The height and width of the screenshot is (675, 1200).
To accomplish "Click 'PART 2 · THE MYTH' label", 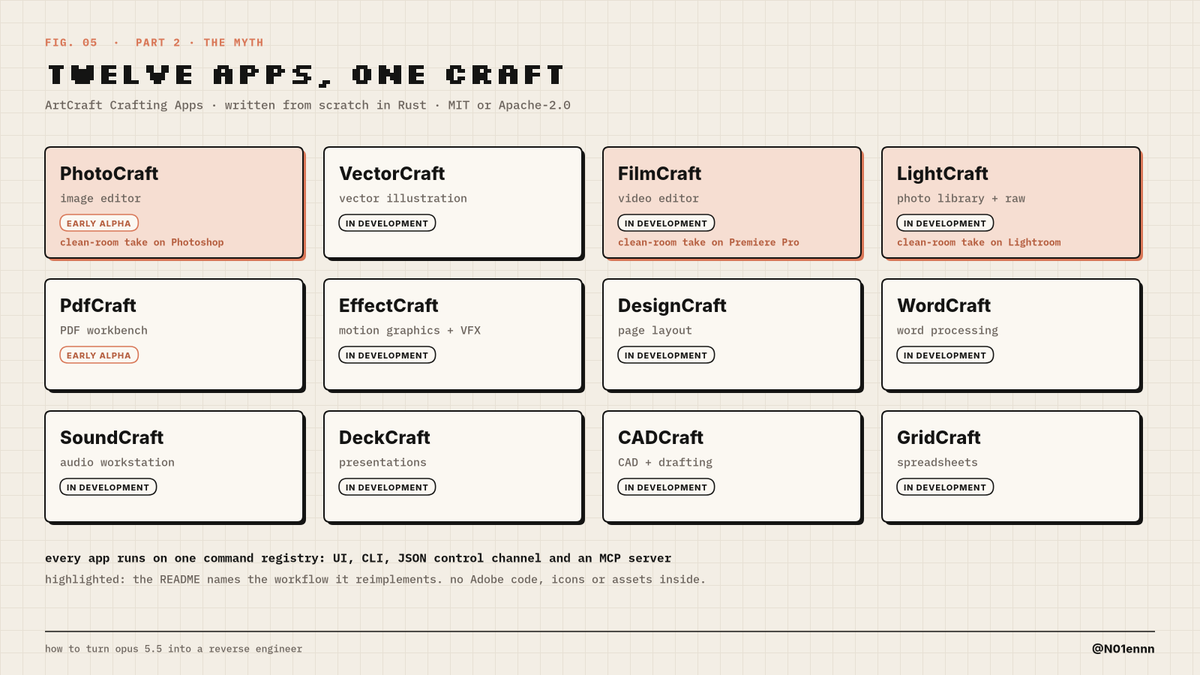I will (x=199, y=43).
